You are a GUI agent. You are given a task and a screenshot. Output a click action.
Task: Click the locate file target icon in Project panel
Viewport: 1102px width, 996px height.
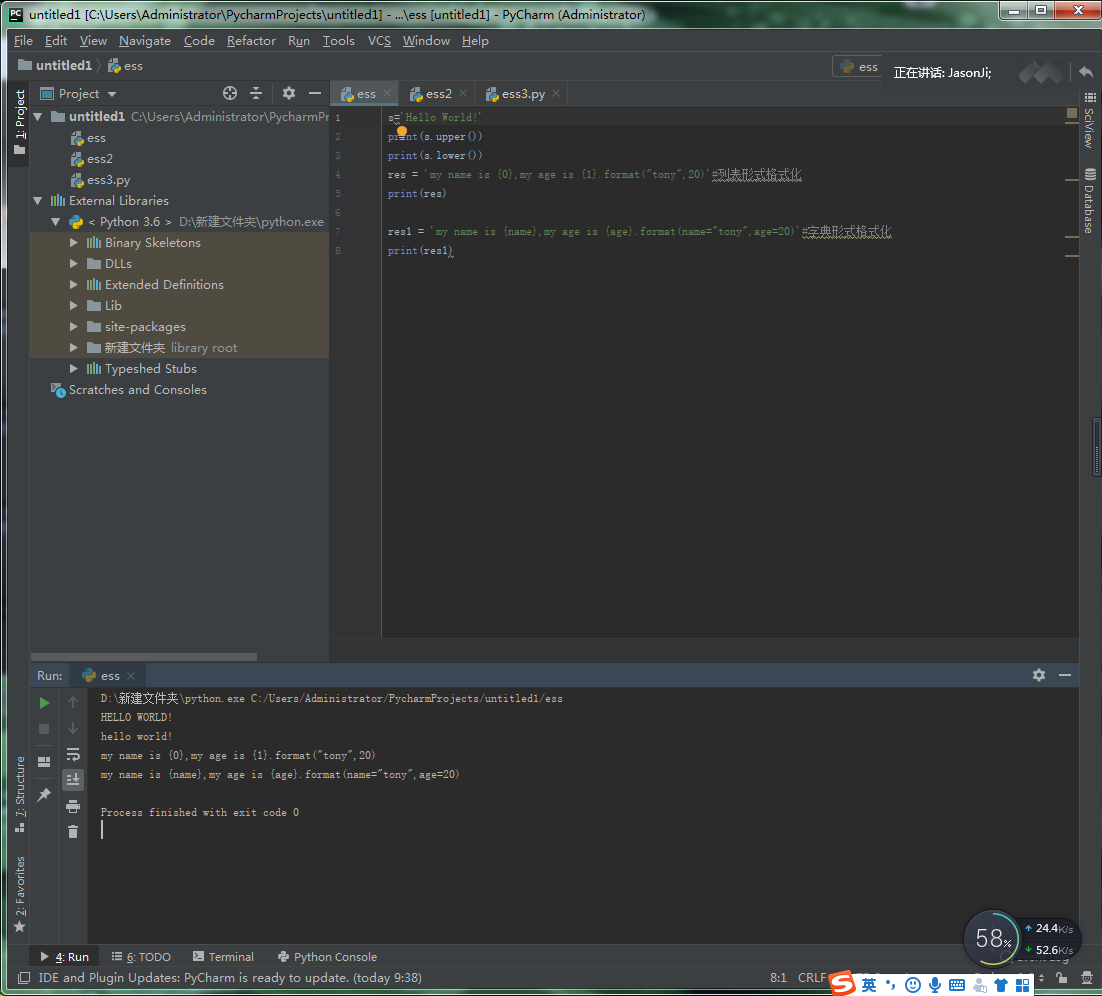[230, 93]
